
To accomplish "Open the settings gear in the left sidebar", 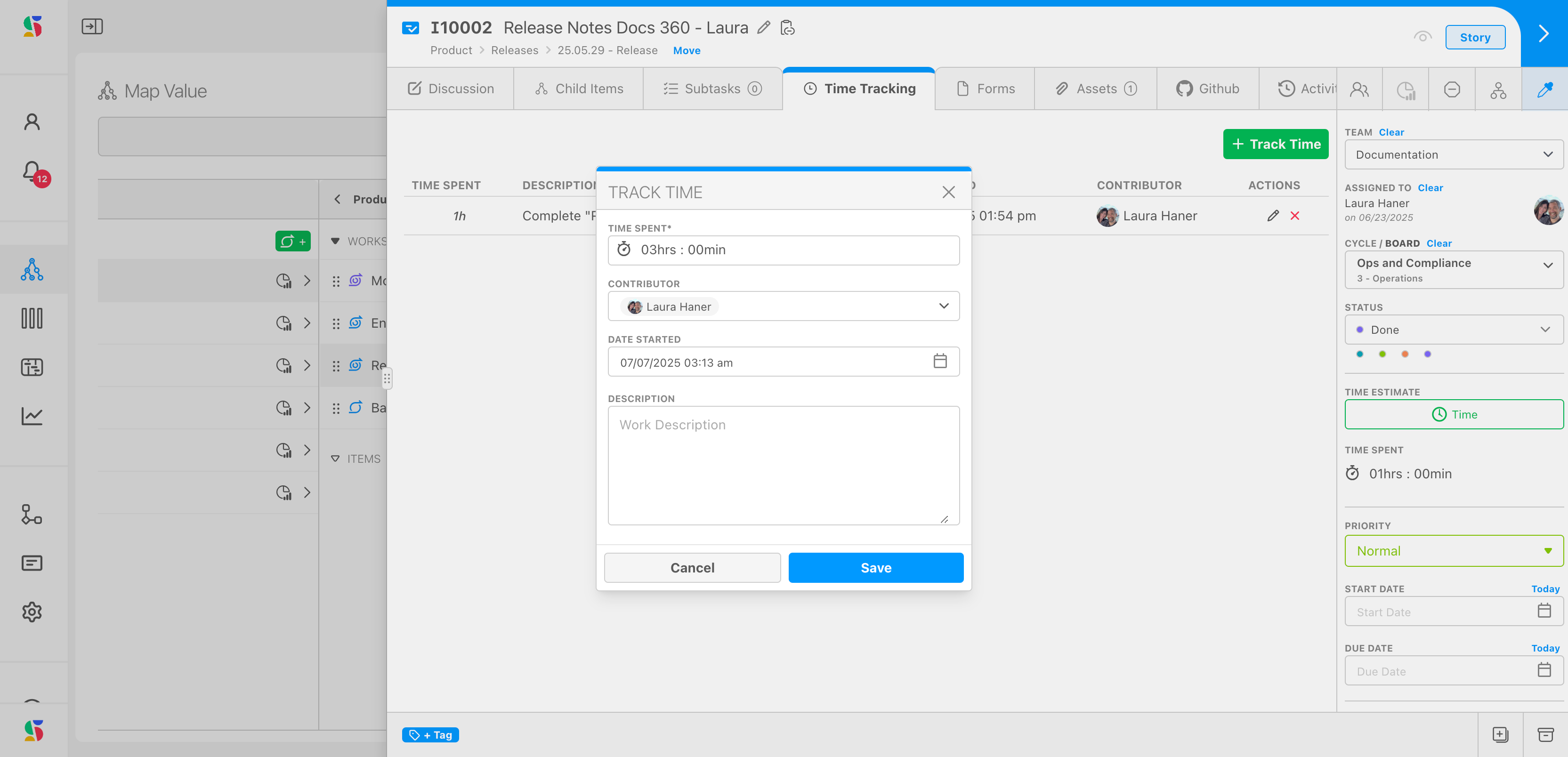I will click(x=32, y=612).
